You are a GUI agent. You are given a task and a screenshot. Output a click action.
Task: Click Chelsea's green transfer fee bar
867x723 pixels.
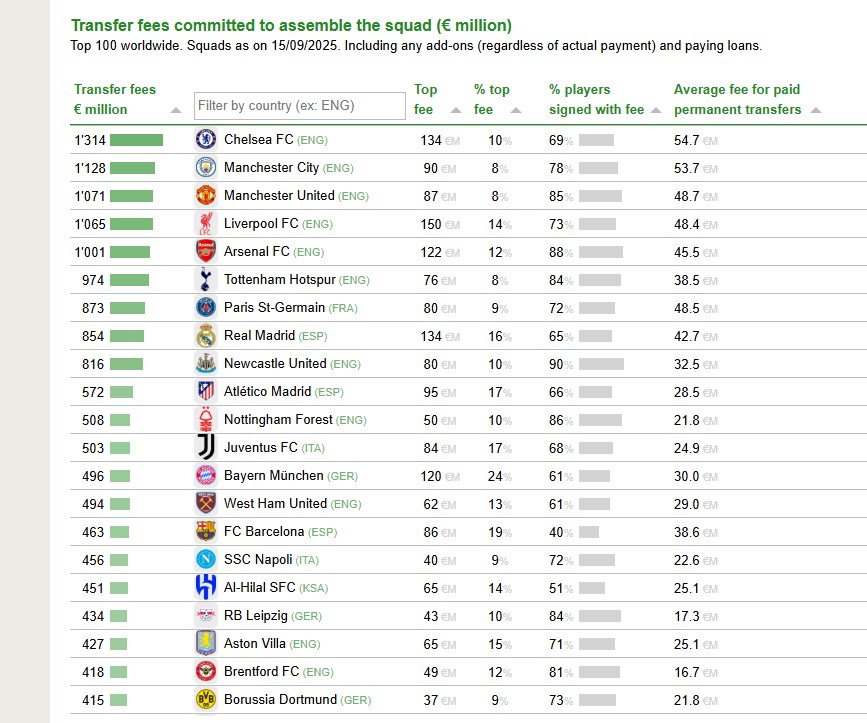click(136, 140)
